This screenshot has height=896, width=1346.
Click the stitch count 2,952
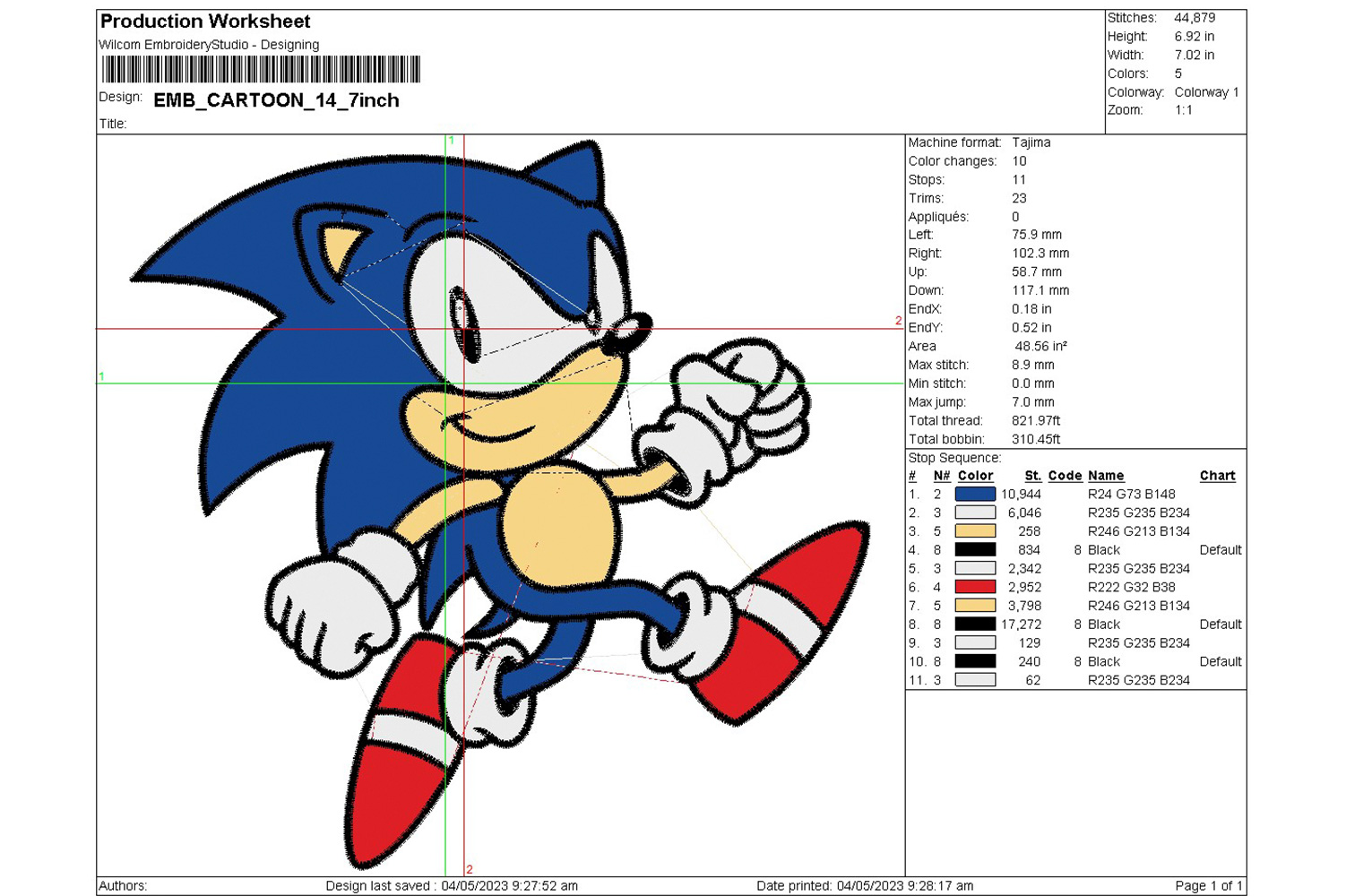(1024, 587)
